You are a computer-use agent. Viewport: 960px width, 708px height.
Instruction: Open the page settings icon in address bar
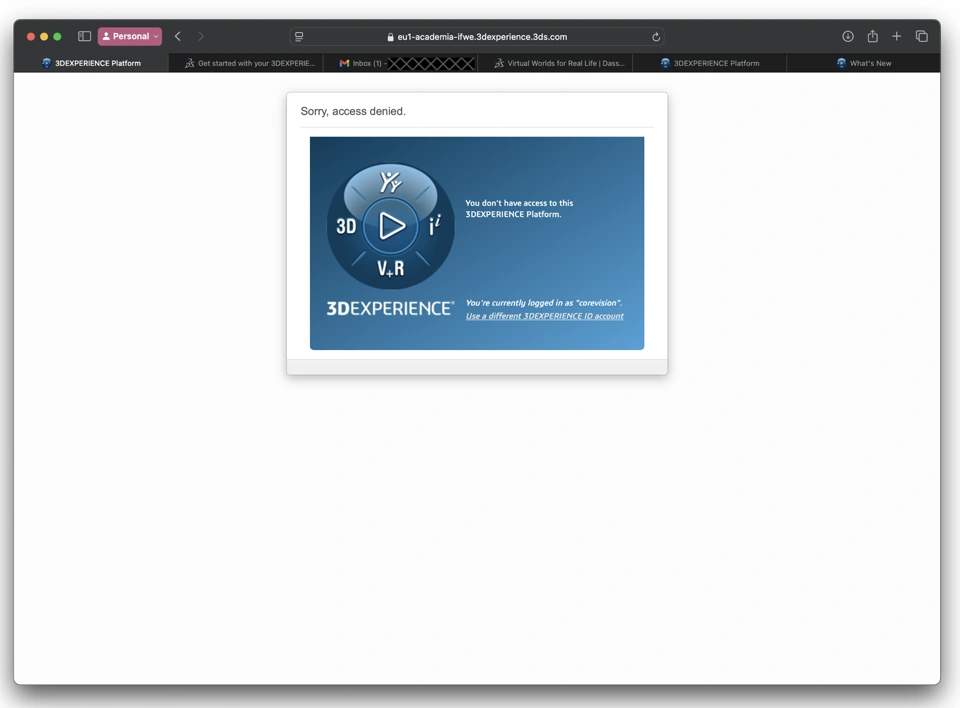(x=299, y=37)
